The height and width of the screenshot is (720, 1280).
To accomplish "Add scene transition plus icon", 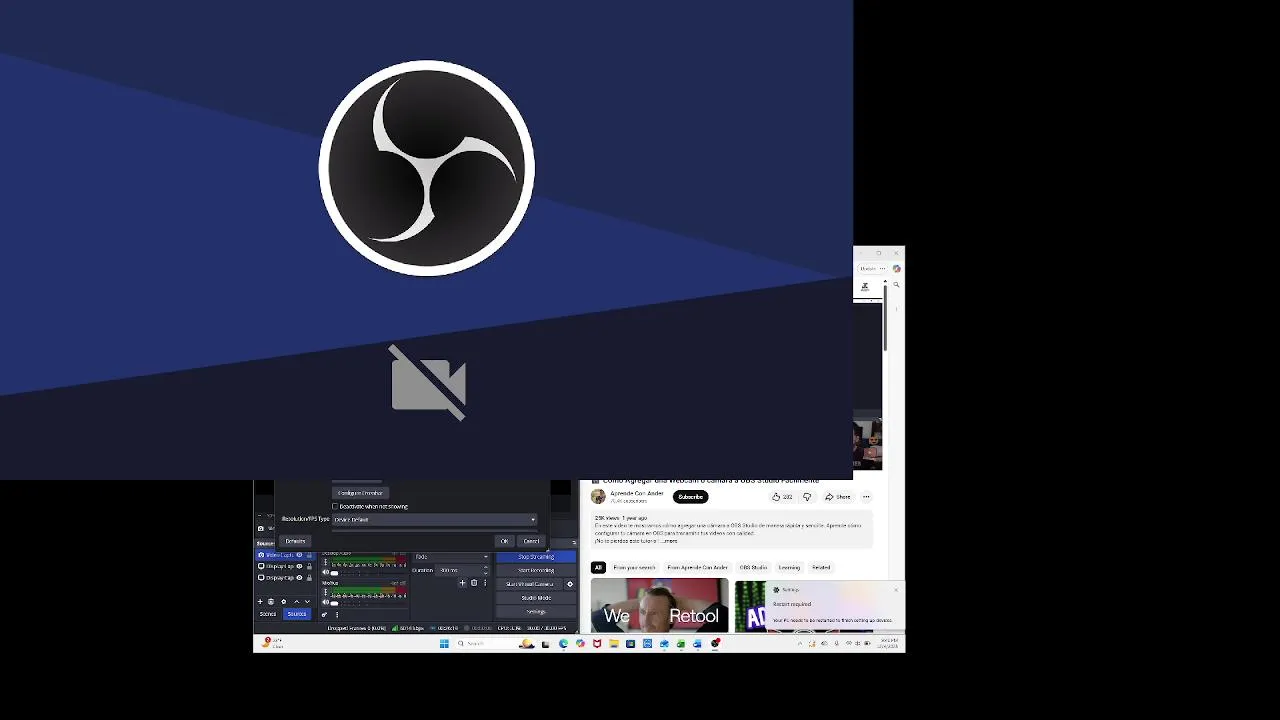I will pyautogui.click(x=462, y=583).
